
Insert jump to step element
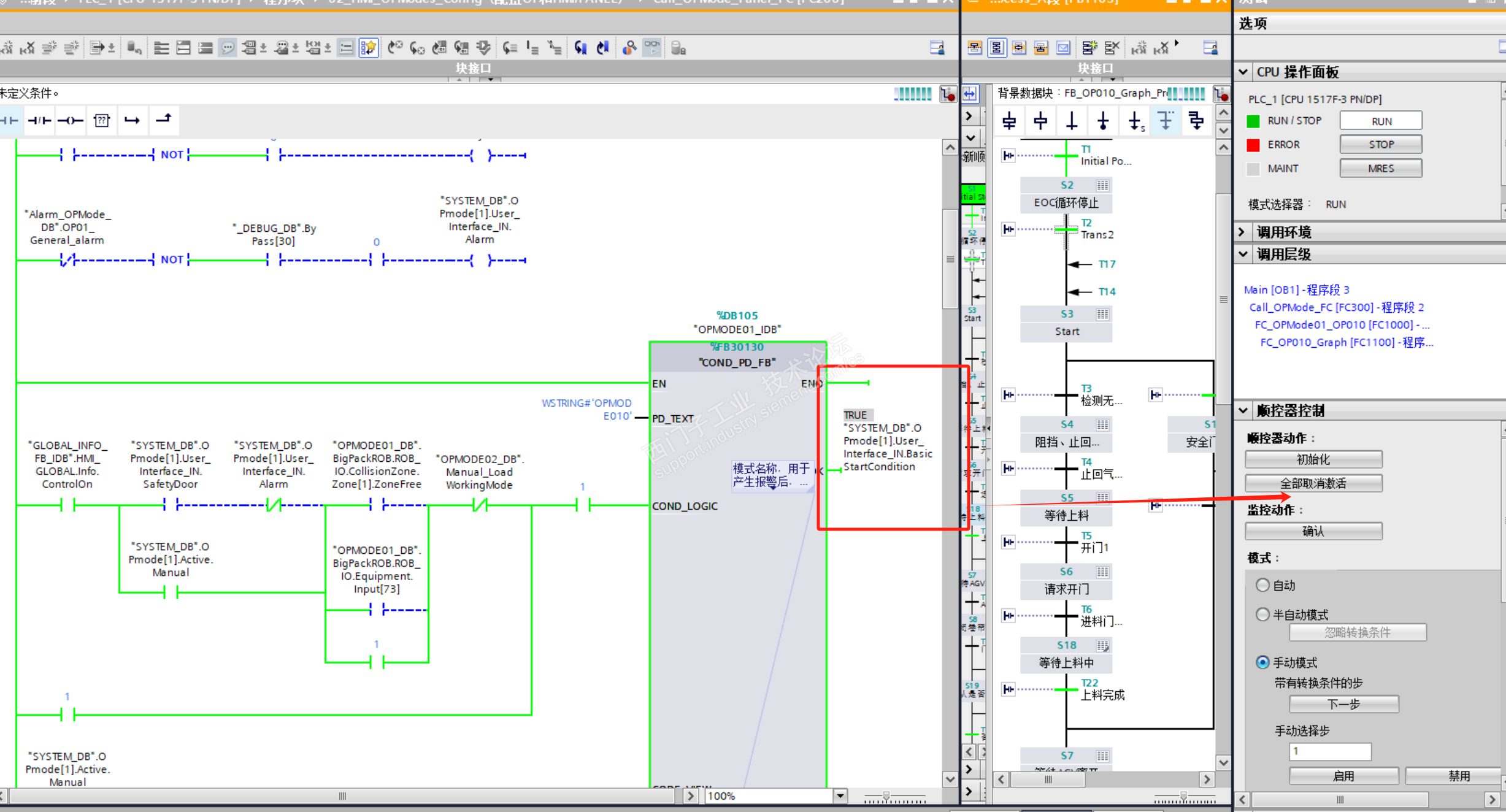[x=1135, y=121]
